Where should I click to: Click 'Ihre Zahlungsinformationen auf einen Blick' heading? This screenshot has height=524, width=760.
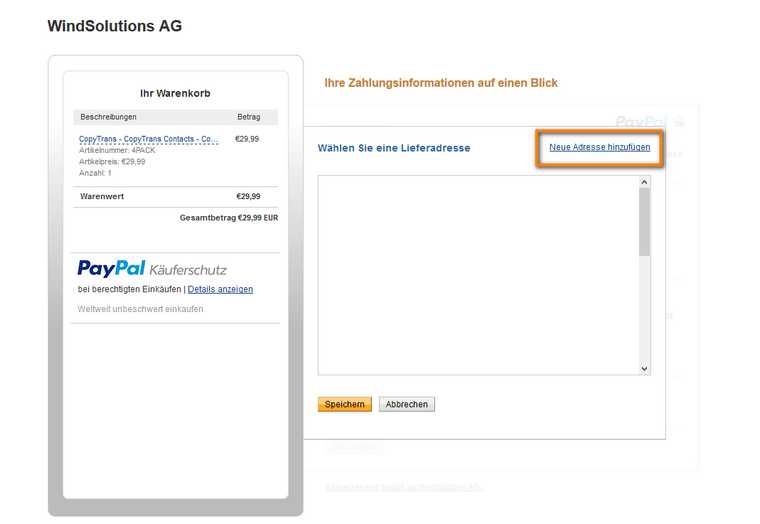441,83
